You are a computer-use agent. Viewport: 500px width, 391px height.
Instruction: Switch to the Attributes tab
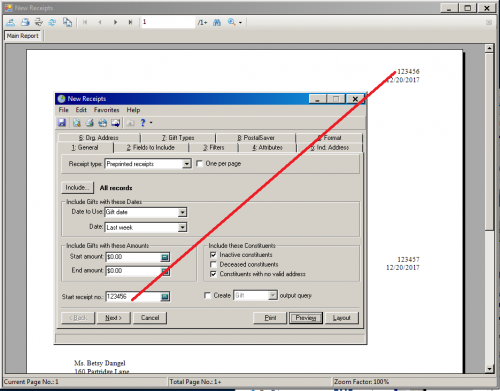point(267,147)
